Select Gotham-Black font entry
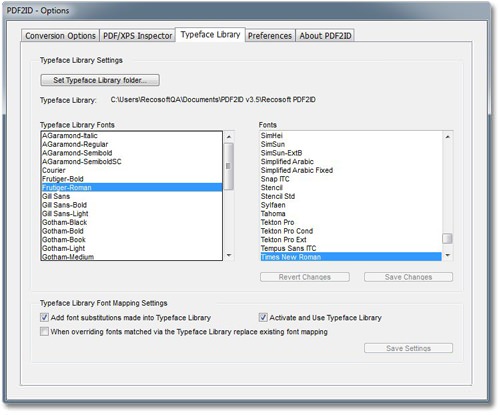This screenshot has height=415, width=500. 132,222
